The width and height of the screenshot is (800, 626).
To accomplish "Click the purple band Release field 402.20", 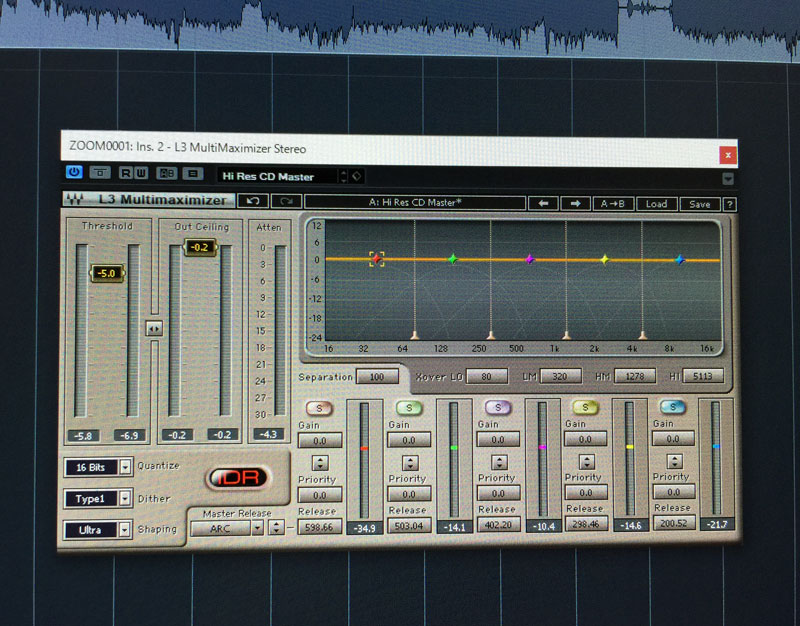I will pos(498,524).
